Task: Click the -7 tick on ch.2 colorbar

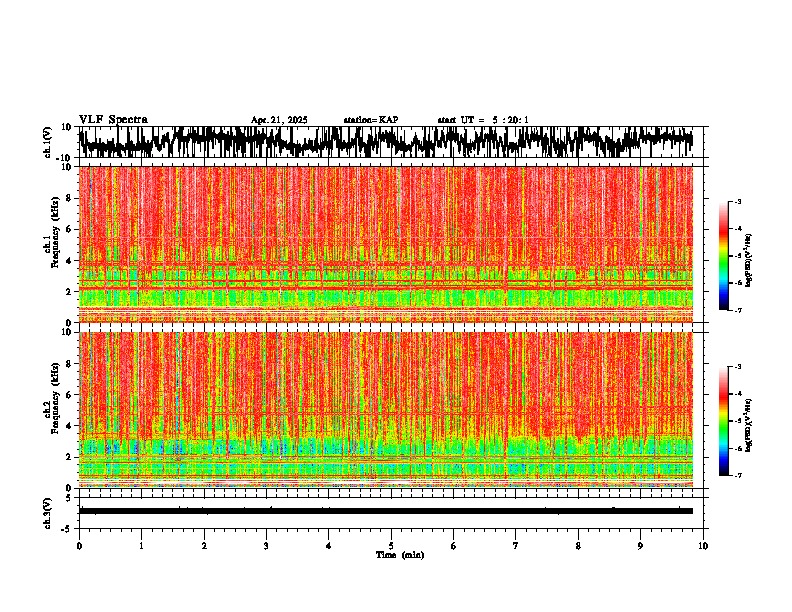Action: point(738,475)
